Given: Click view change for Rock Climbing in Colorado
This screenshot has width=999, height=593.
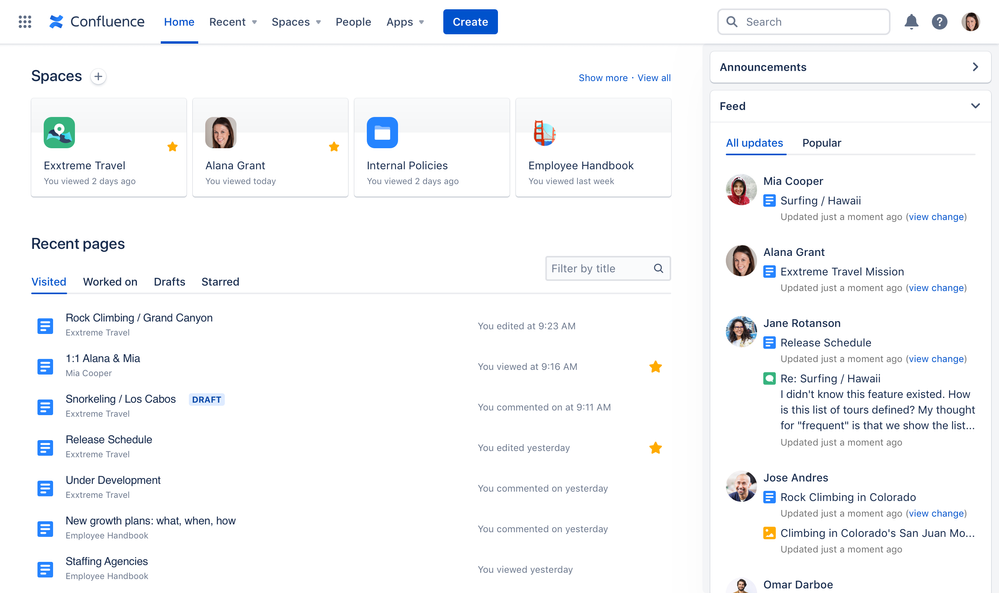Looking at the screenshot, I should [x=936, y=513].
